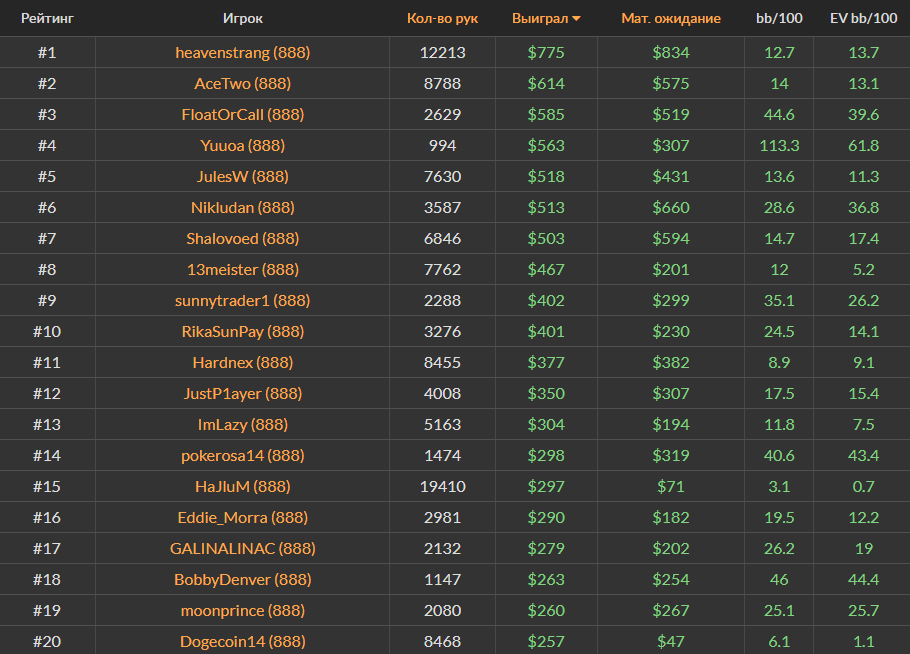This screenshot has width=910, height=654.
Task: Click JulesW (888) player name
Action: click(242, 176)
